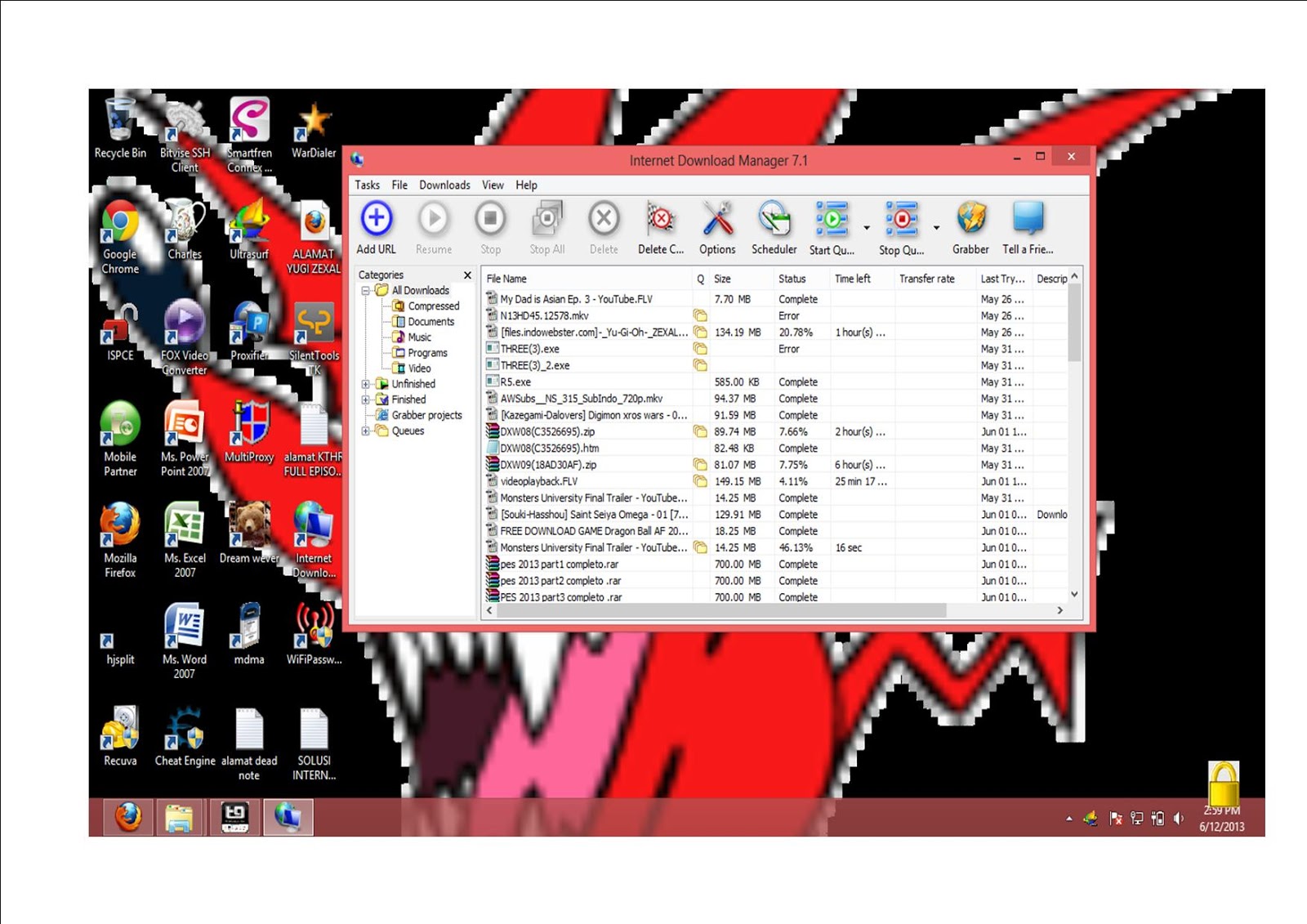Click the Delete toolbar icon
The width and height of the screenshot is (1307, 924).
pyautogui.click(x=604, y=219)
